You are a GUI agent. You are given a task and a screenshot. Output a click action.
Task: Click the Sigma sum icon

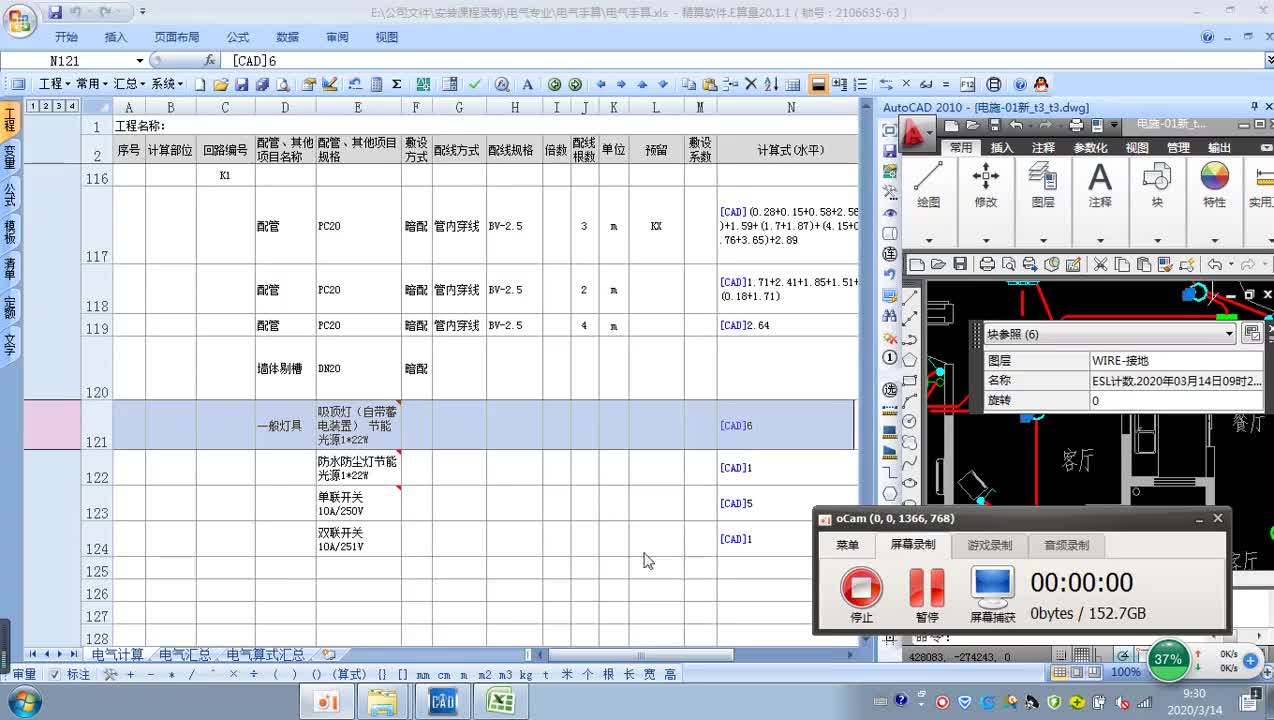tap(397, 85)
